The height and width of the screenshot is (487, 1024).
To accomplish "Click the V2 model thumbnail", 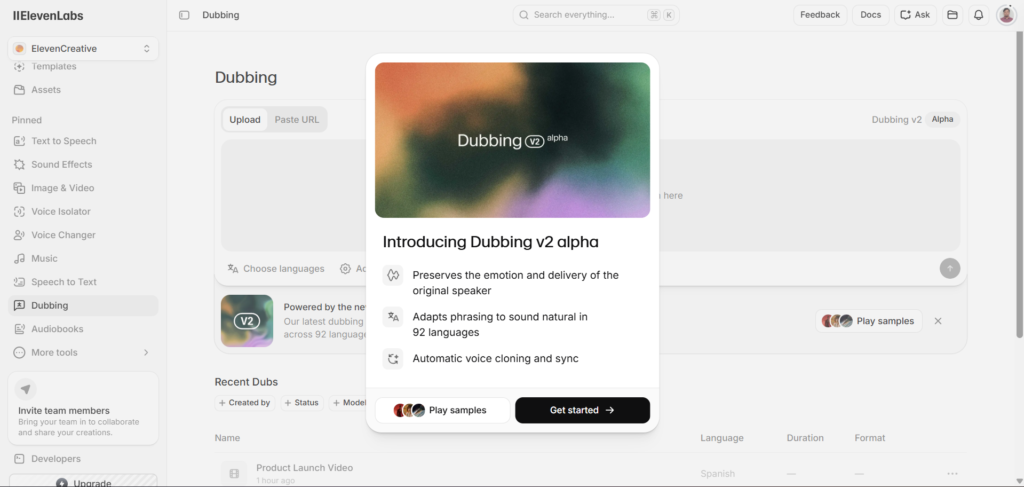I will tap(247, 321).
